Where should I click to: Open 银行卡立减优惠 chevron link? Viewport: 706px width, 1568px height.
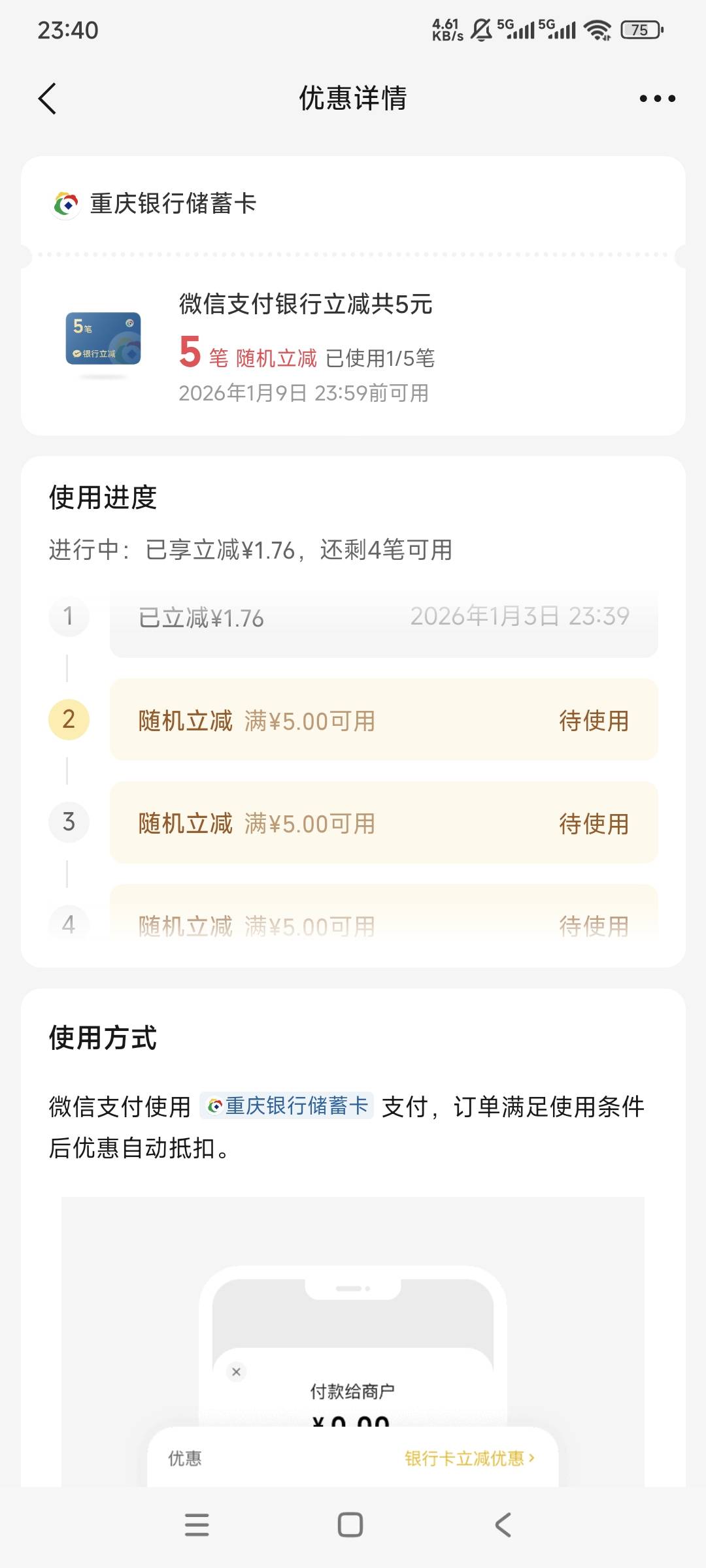(469, 1458)
